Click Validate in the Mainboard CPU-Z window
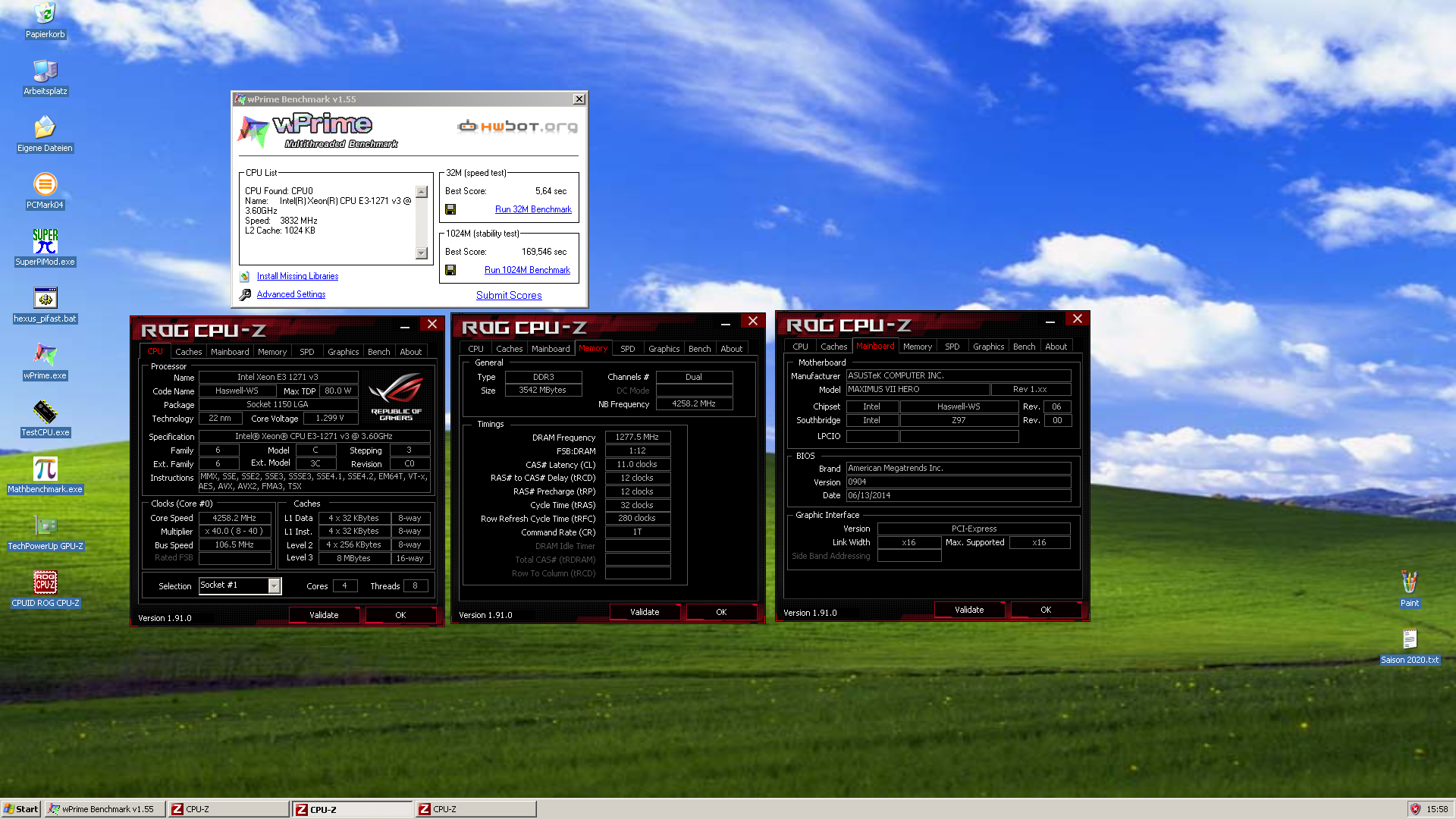 click(969, 610)
